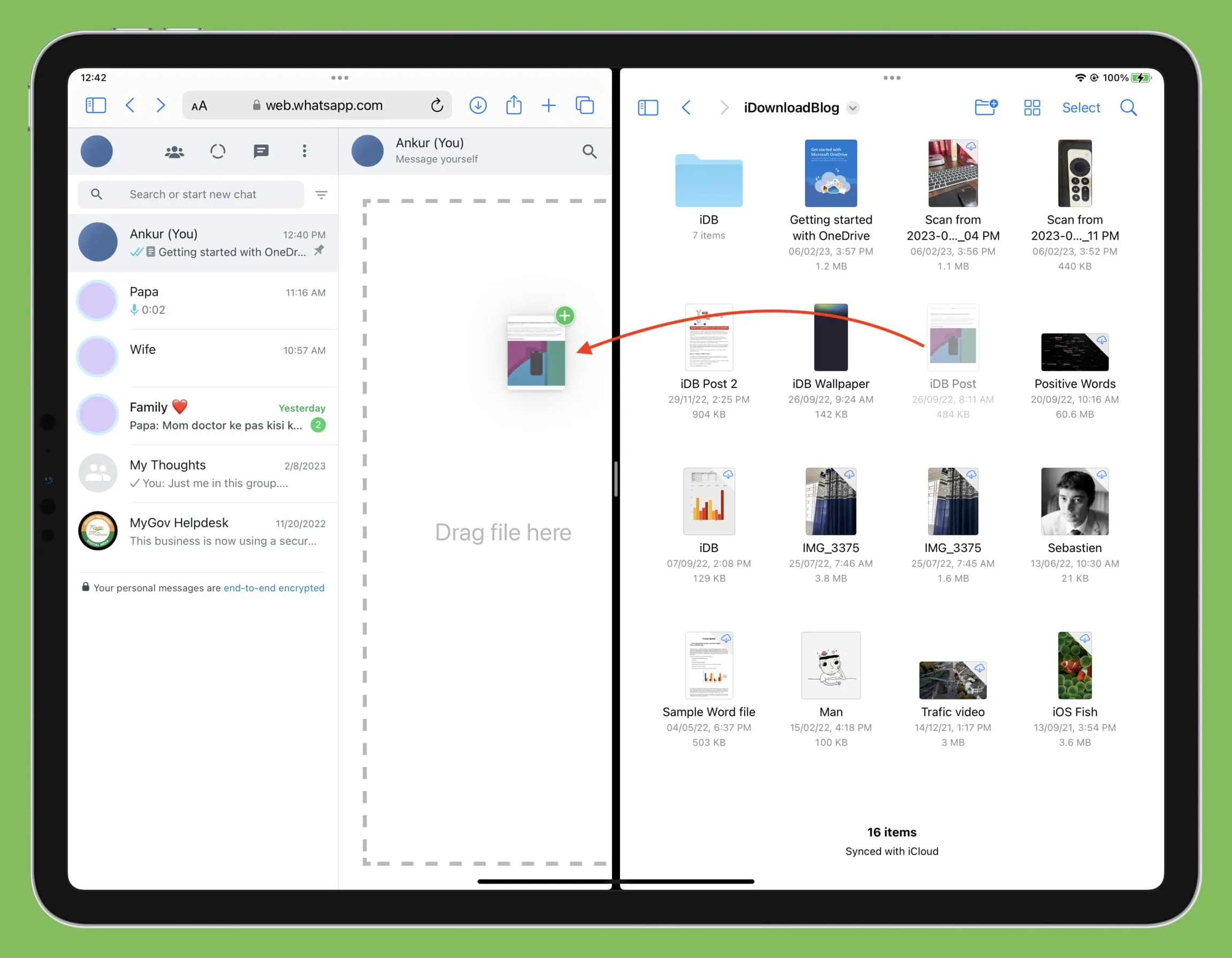The image size is (1232, 958).
Task: Open Scan from 2023 11 PM file
Action: 1075,173
